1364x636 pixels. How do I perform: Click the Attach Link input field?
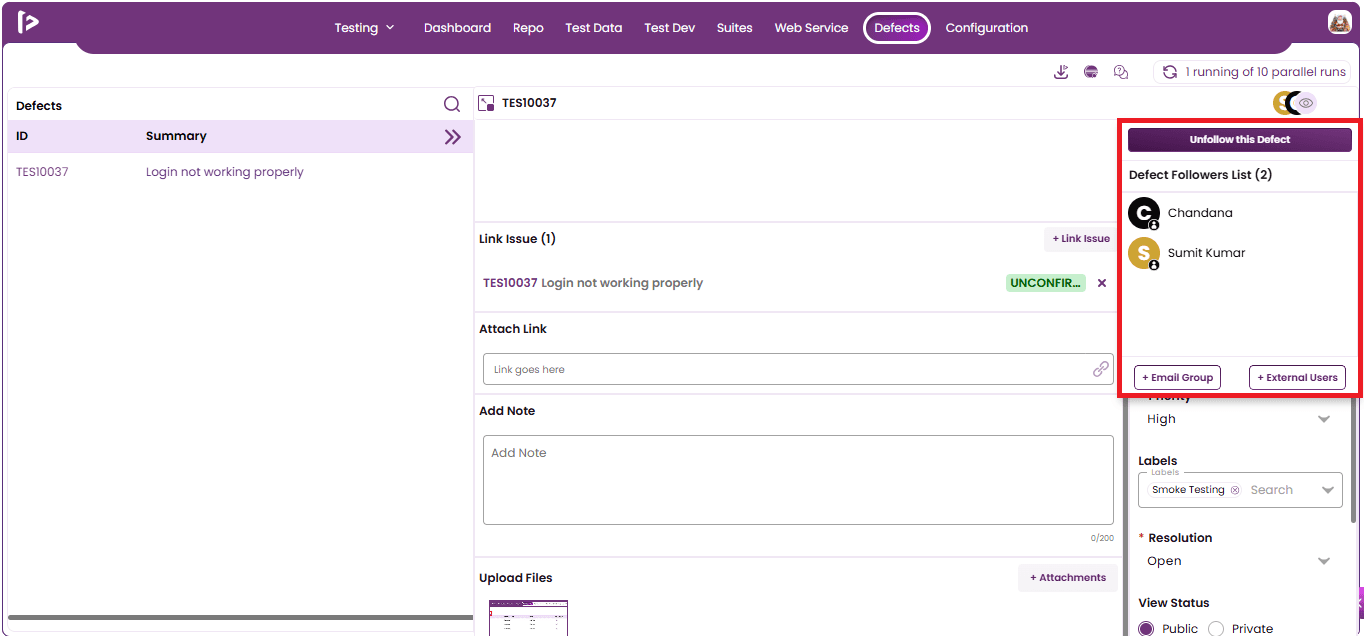798,369
